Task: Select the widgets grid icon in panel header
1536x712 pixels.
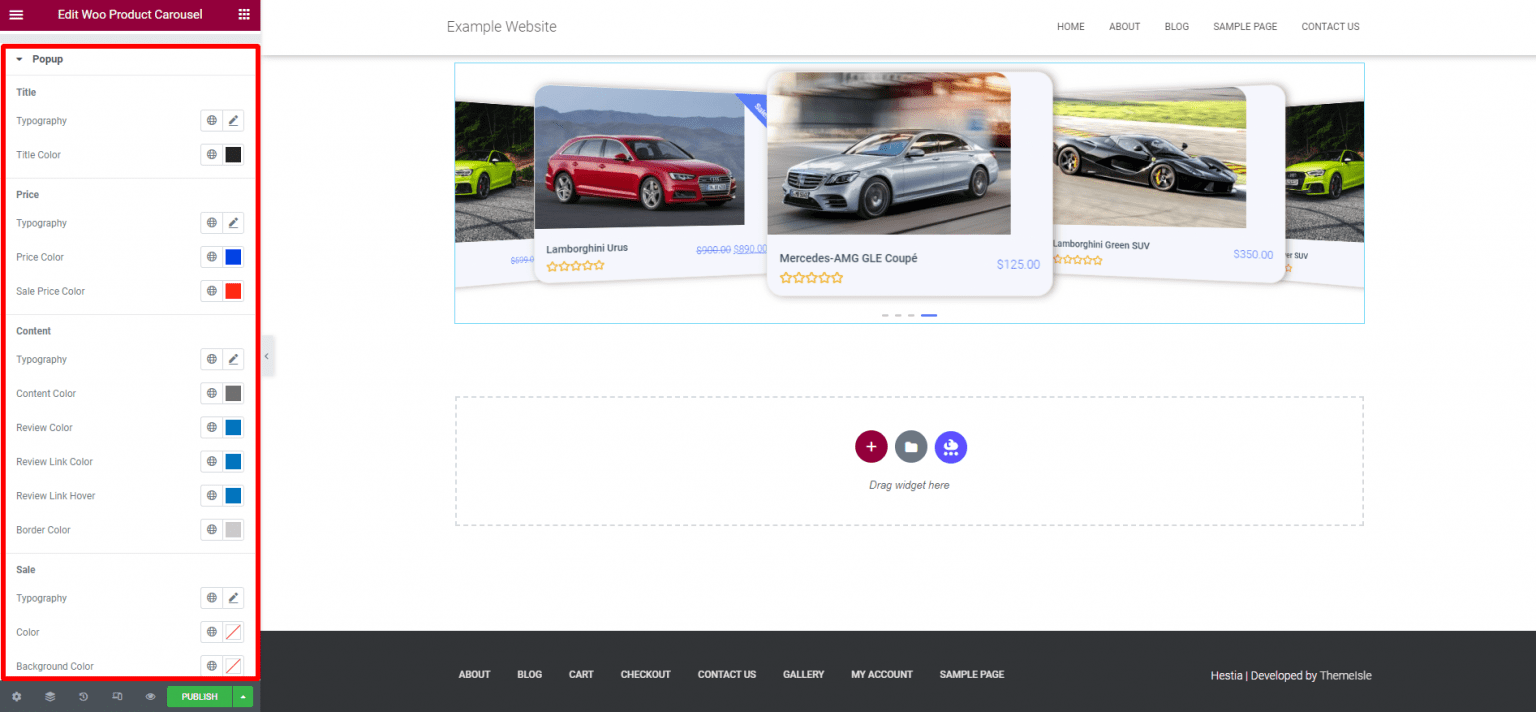Action: point(243,15)
